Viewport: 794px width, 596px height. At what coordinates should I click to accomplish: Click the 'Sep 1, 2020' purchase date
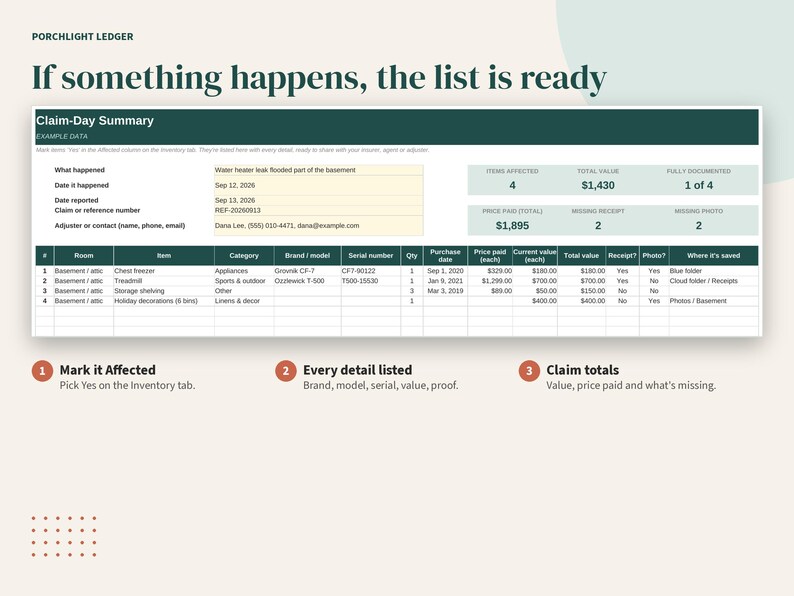tap(445, 271)
